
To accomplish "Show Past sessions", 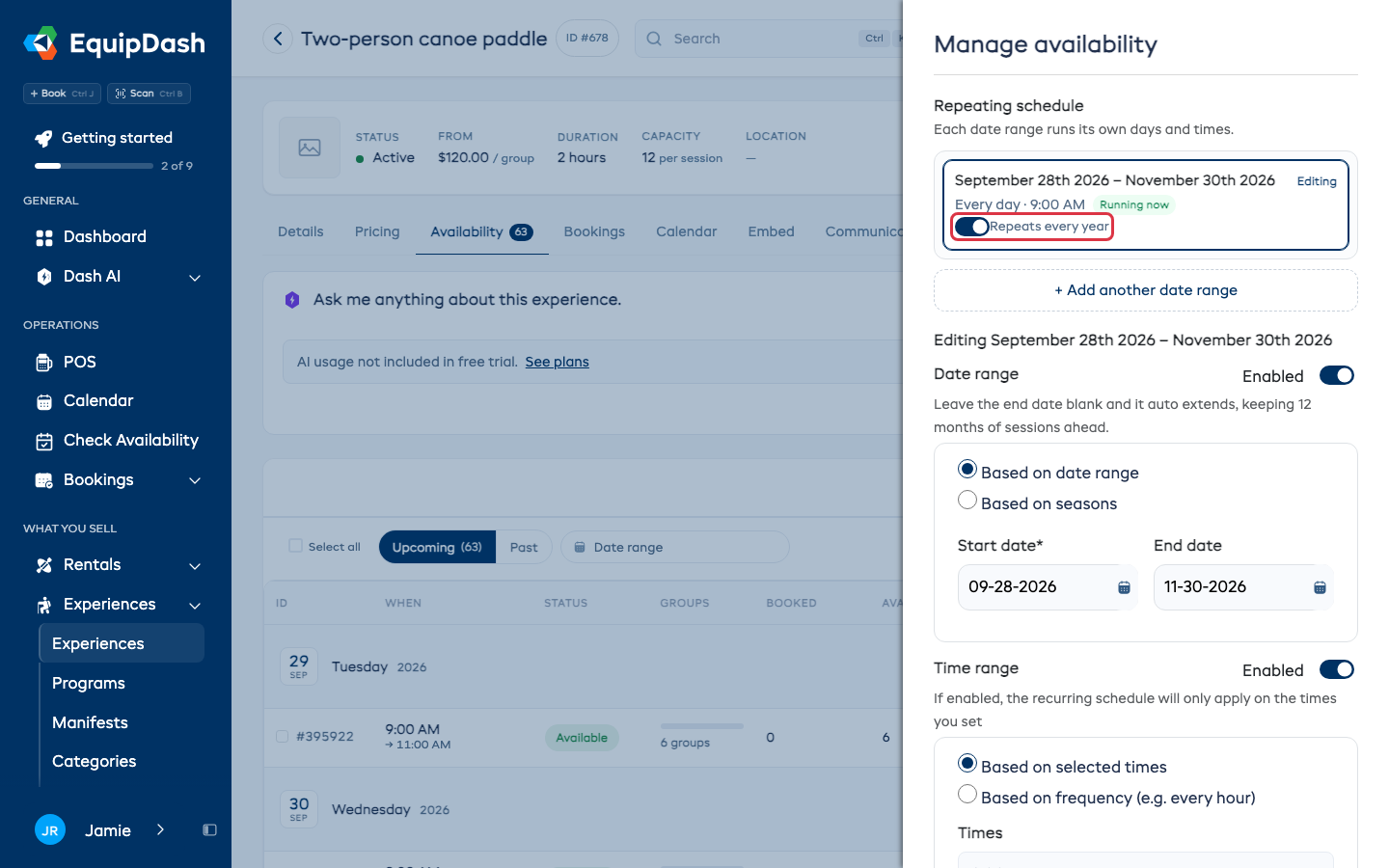I will 524,547.
